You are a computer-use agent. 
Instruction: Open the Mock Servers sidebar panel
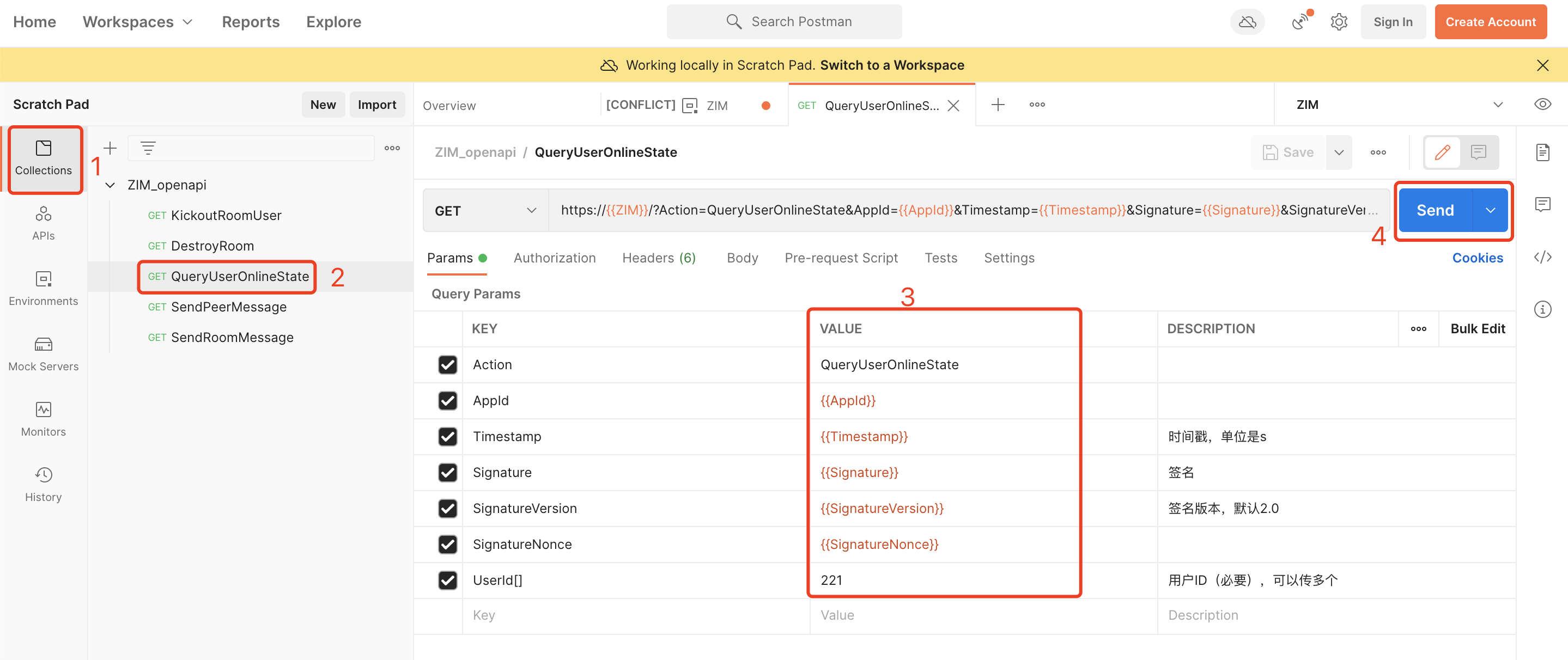point(43,354)
